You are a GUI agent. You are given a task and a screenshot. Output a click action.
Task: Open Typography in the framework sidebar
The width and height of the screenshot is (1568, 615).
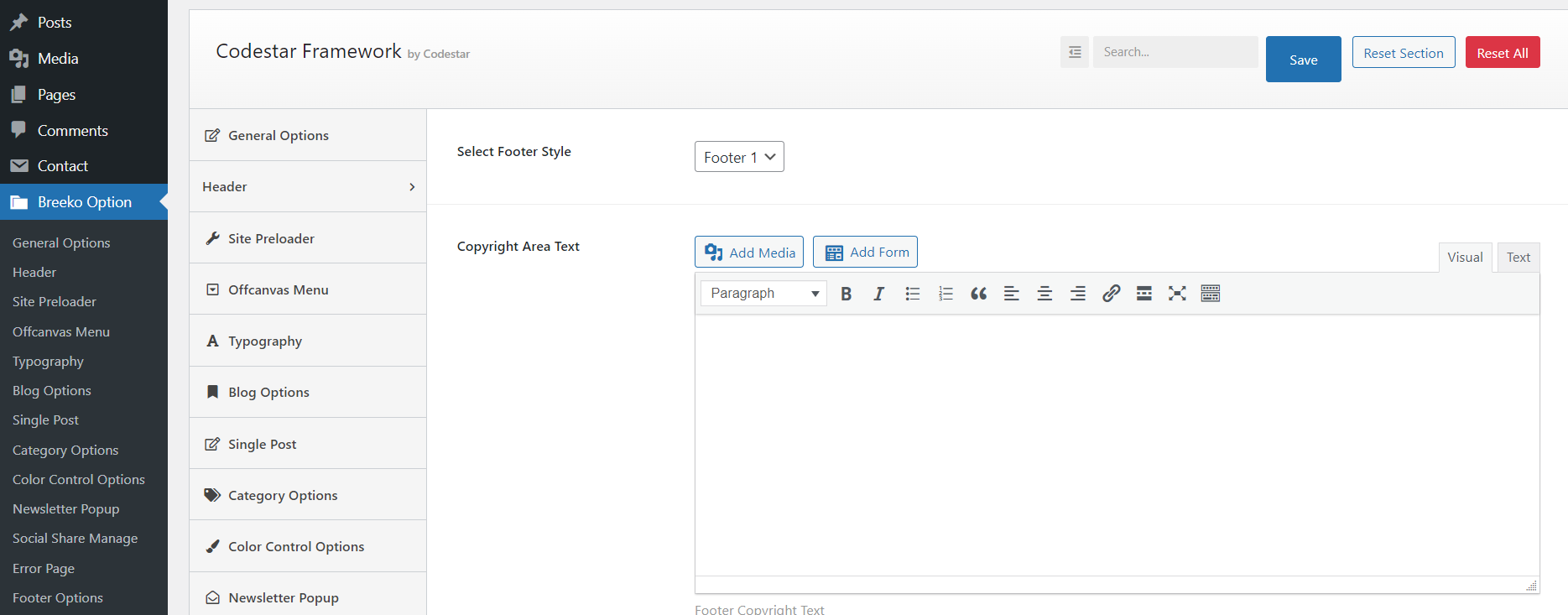pos(265,341)
